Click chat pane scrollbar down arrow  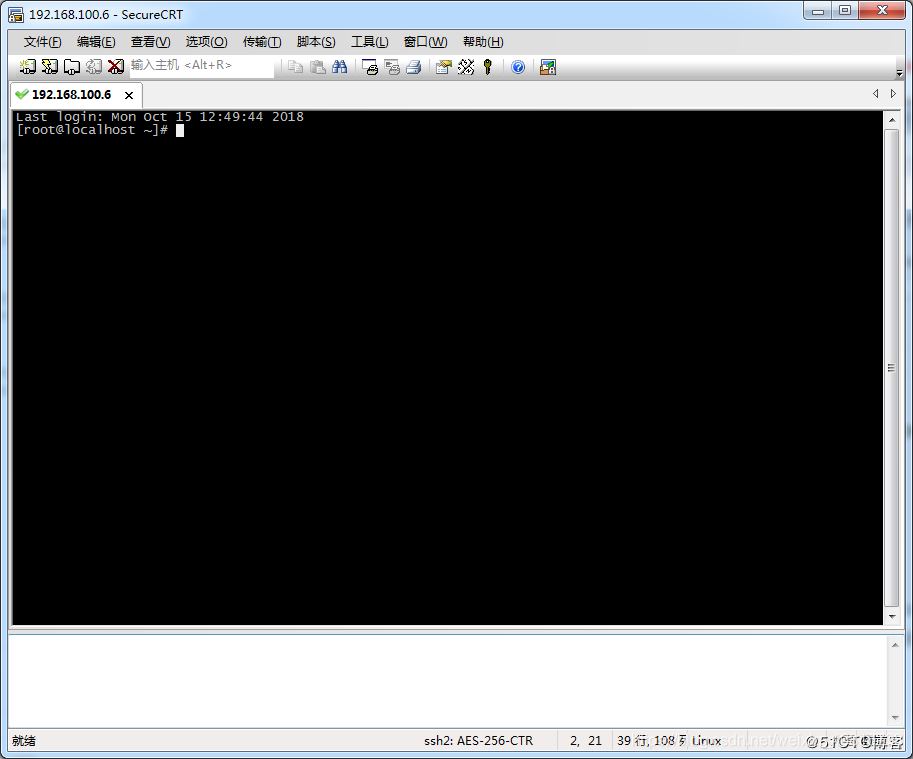(895, 718)
